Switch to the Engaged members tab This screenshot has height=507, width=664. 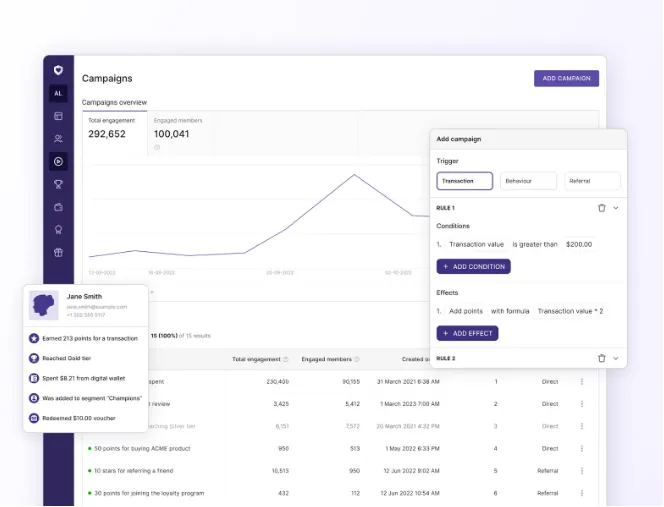180,133
